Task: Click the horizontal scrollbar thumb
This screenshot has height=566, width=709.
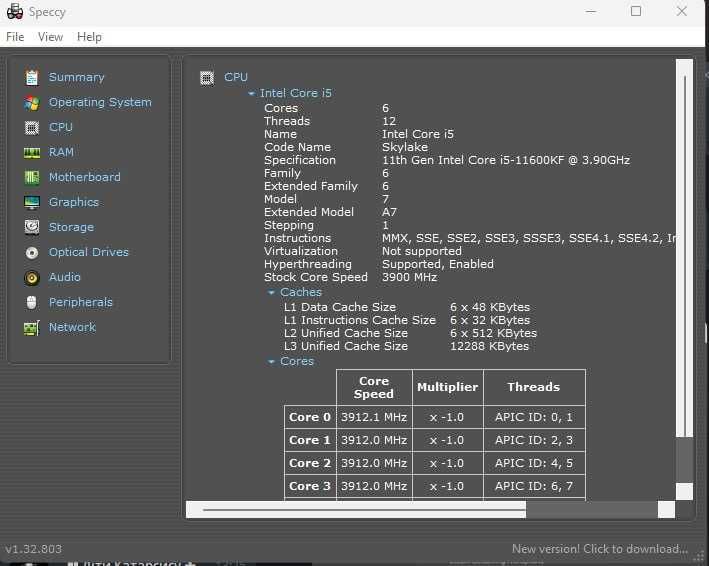Action: tap(364, 509)
